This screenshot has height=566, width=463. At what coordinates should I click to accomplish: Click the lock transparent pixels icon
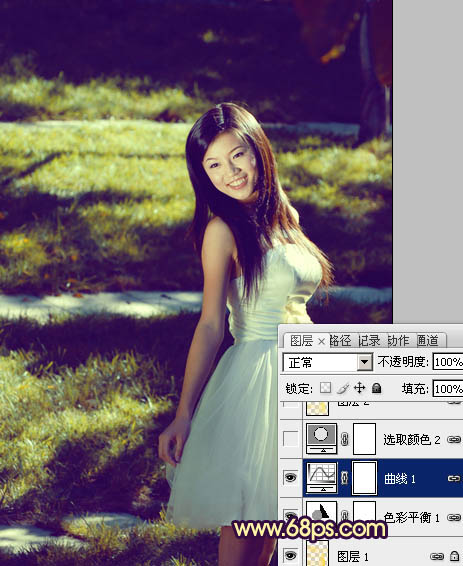pyautogui.click(x=325, y=388)
